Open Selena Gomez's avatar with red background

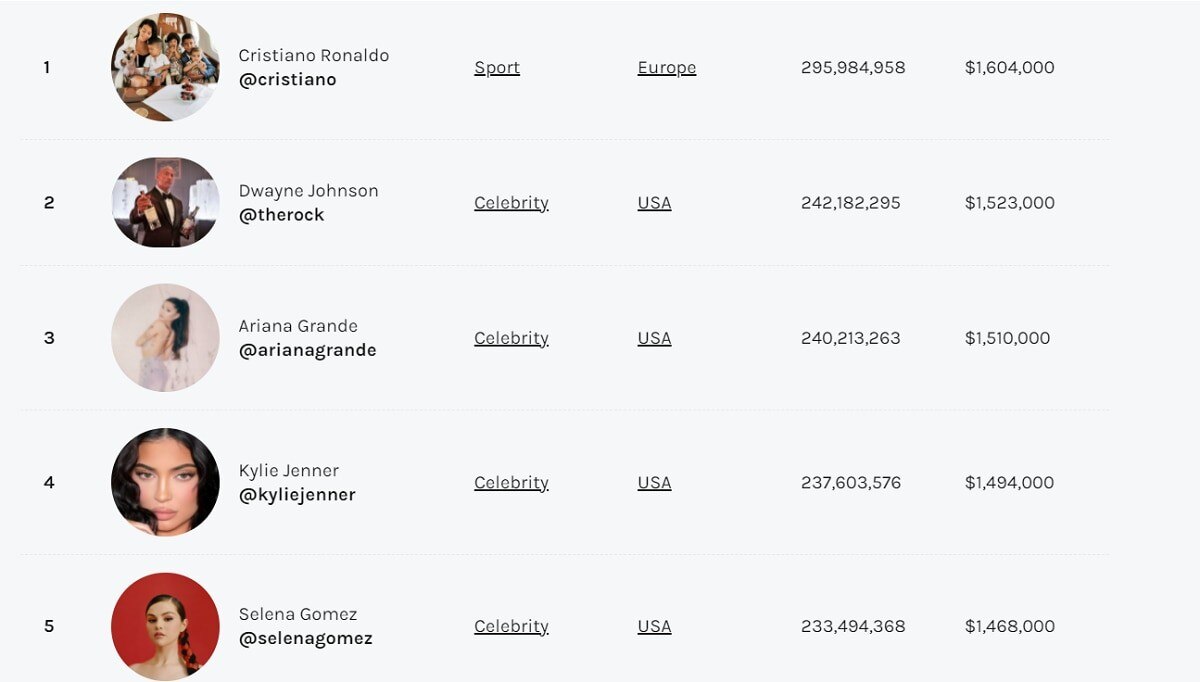click(x=165, y=626)
